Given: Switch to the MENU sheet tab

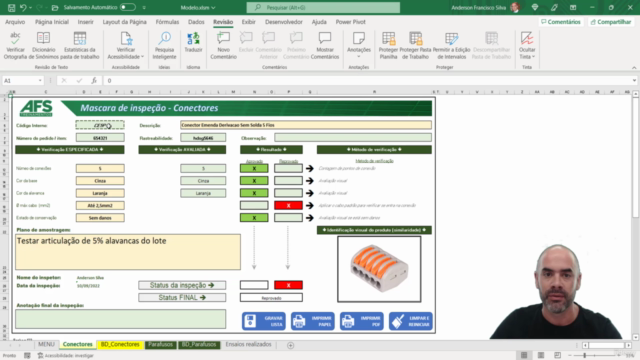Looking at the screenshot, I should [46, 344].
